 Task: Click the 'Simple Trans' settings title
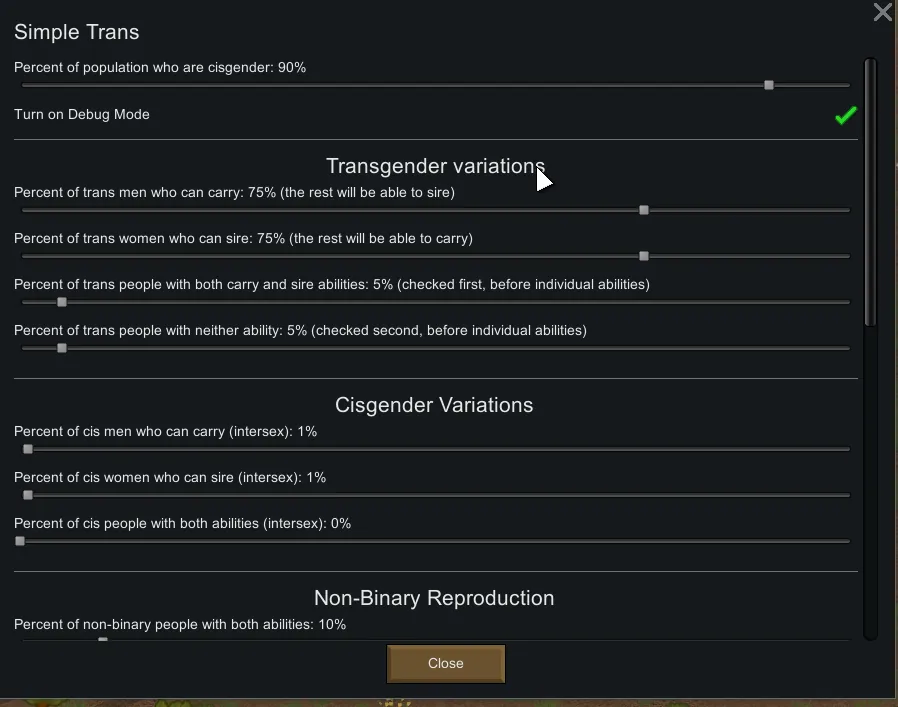pos(77,32)
